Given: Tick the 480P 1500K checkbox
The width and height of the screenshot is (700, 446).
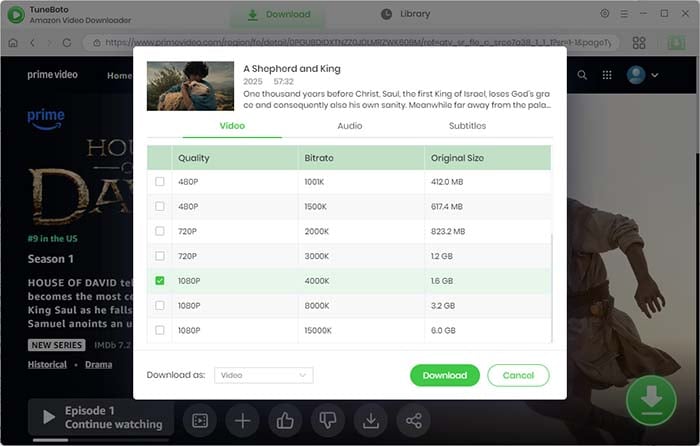Looking at the screenshot, I should pos(159,206).
